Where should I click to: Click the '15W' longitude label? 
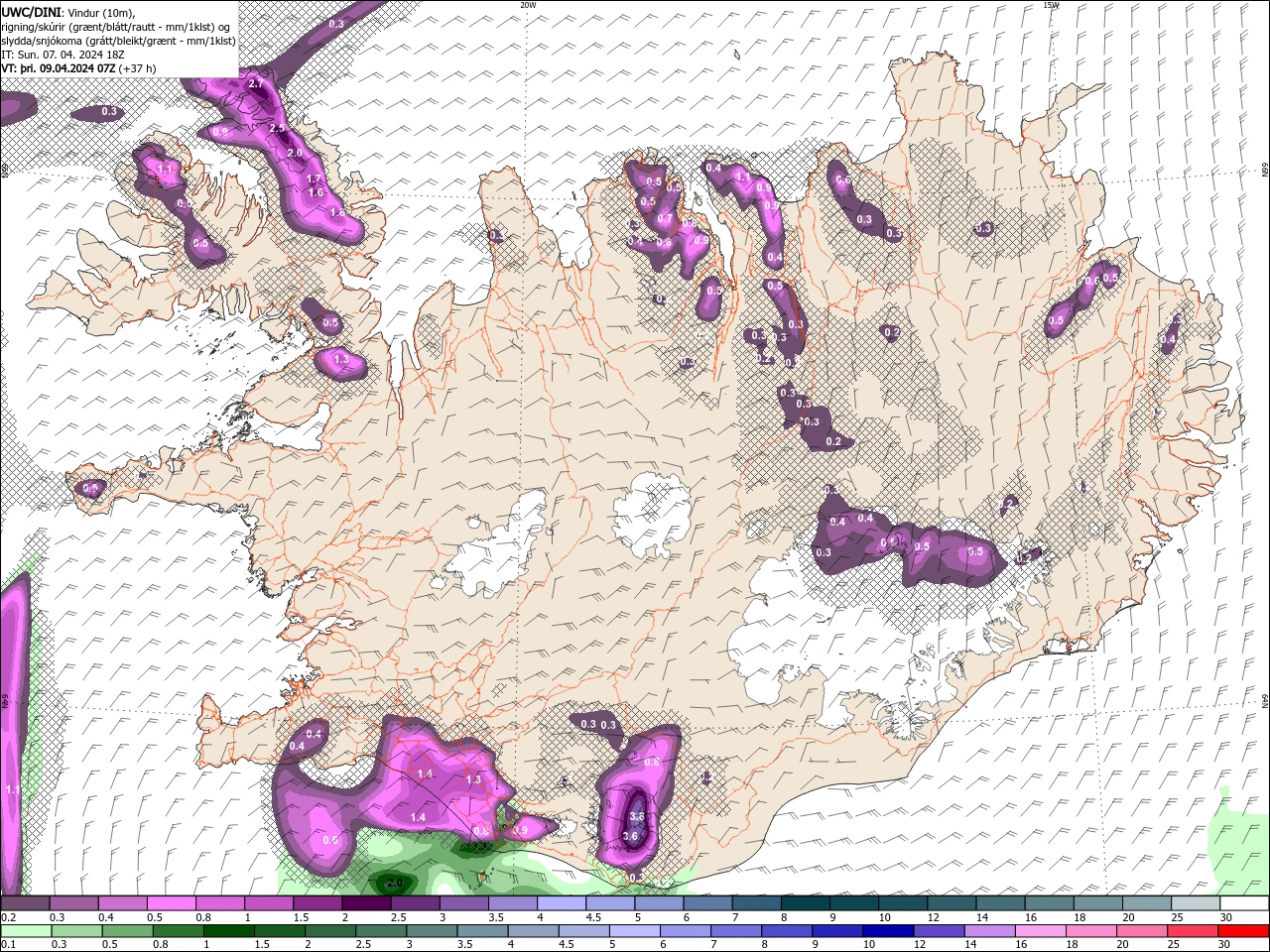(x=1051, y=5)
